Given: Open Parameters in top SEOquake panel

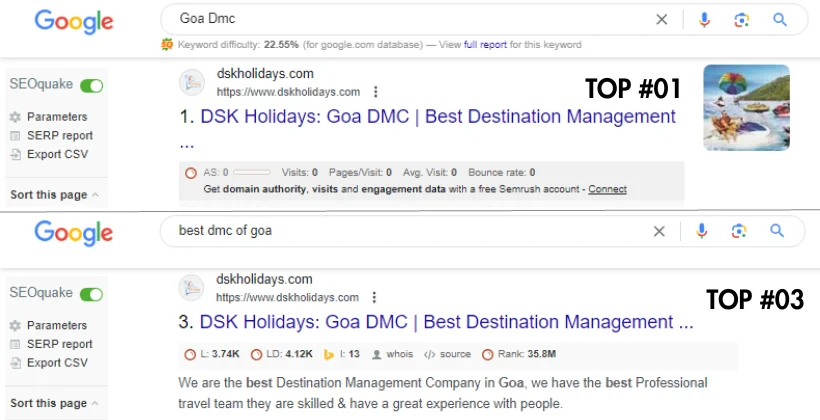Looking at the screenshot, I should click(x=57, y=117).
